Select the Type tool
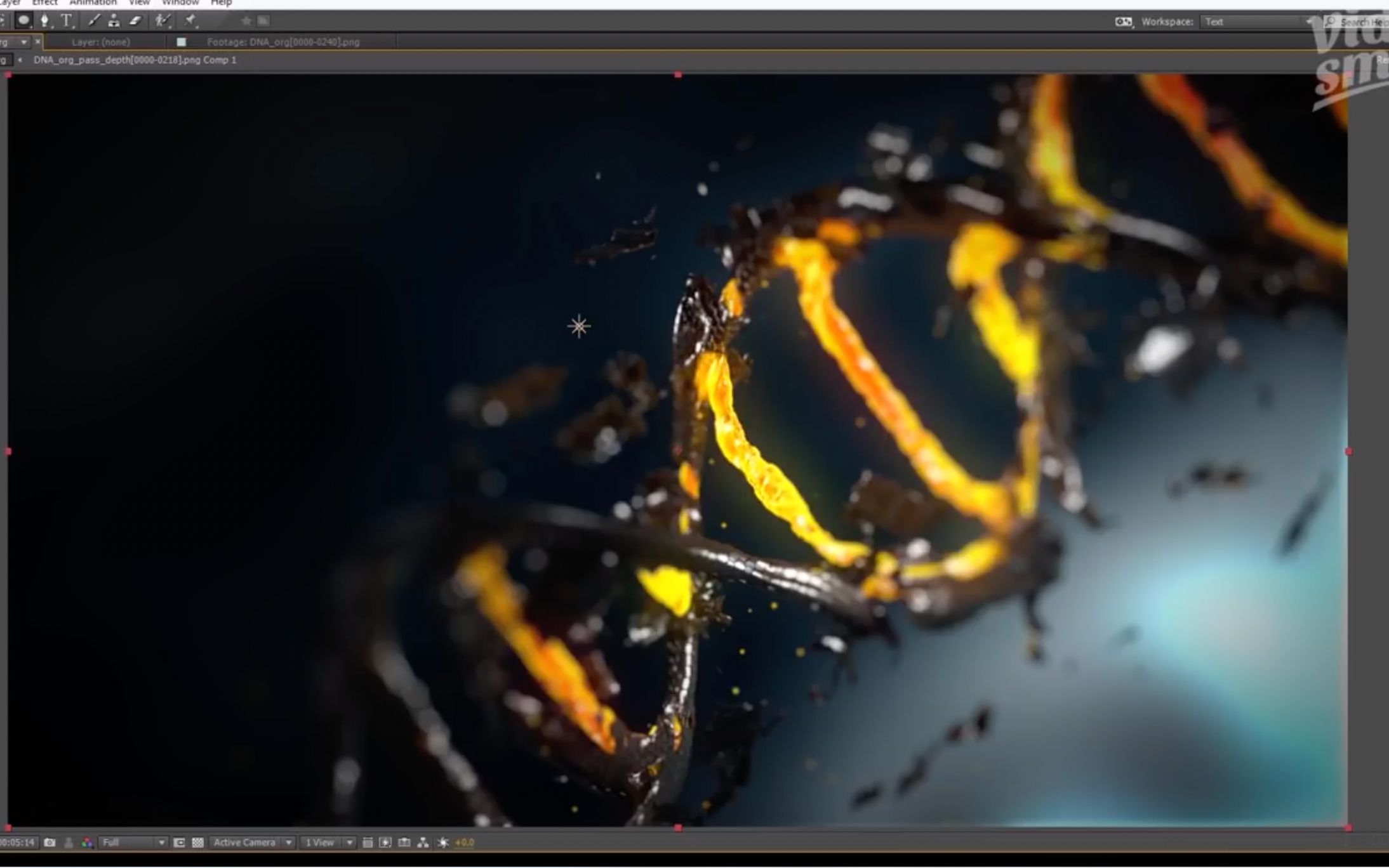 [x=67, y=21]
